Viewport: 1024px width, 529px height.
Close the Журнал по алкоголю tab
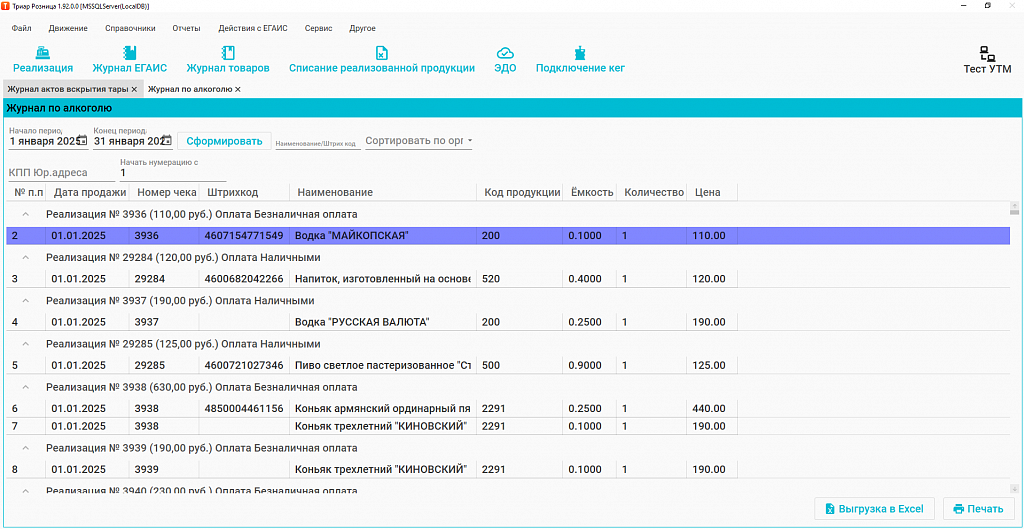pyautogui.click(x=238, y=89)
